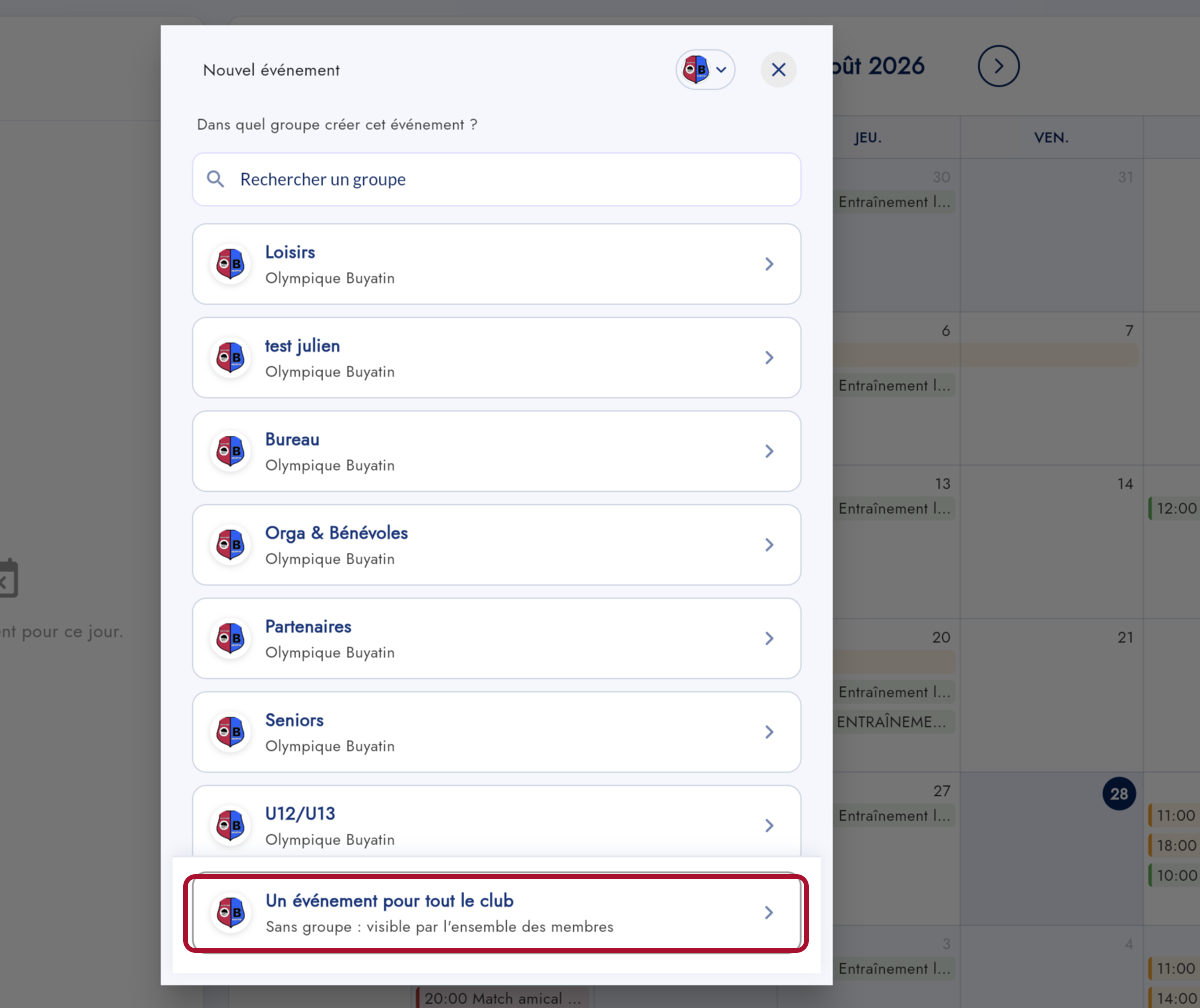Go to next month in the calendar
Screen dimensions: 1200x1008
tap(999, 66)
